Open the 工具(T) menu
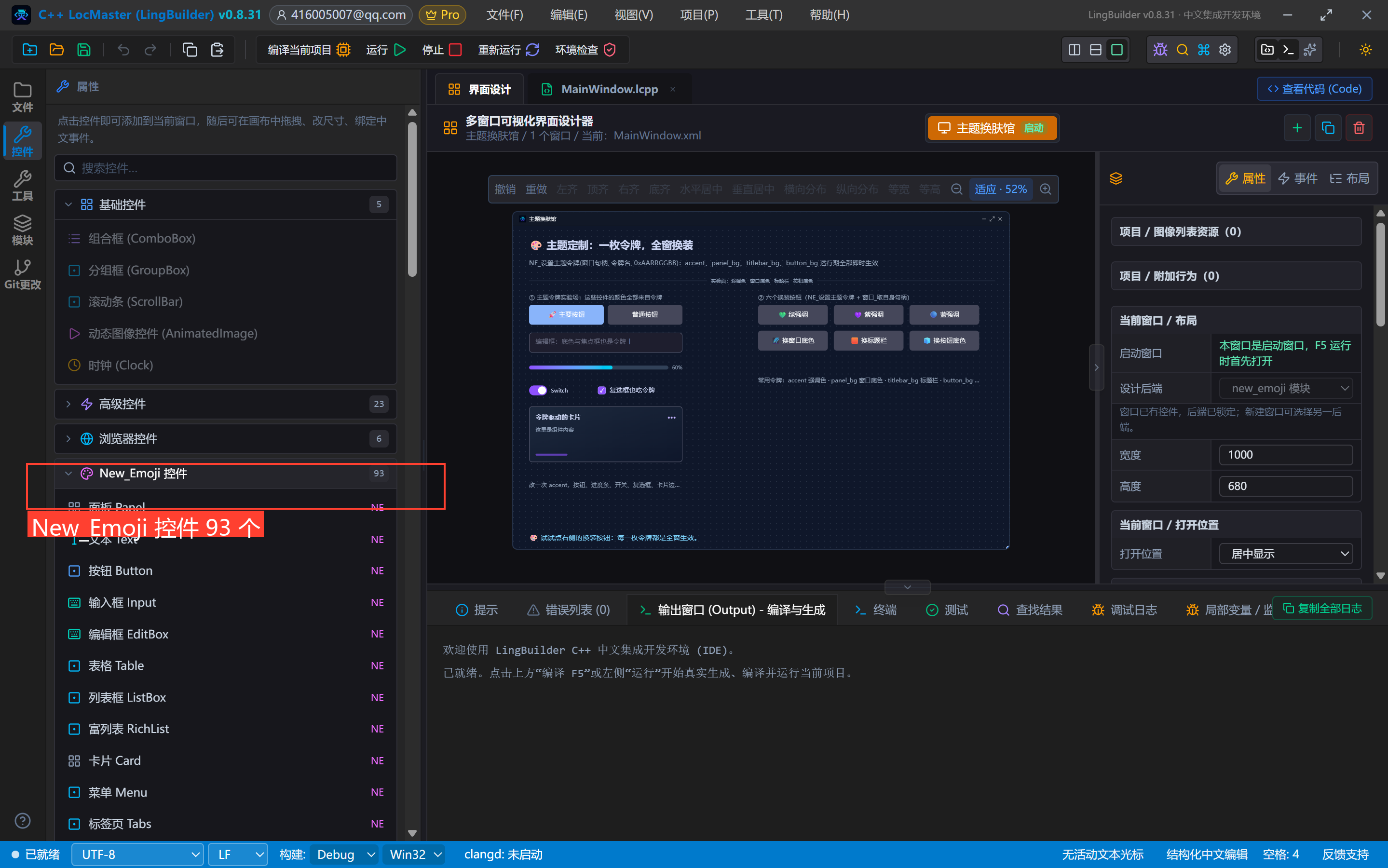Viewport: 1388px width, 868px height. [x=763, y=15]
